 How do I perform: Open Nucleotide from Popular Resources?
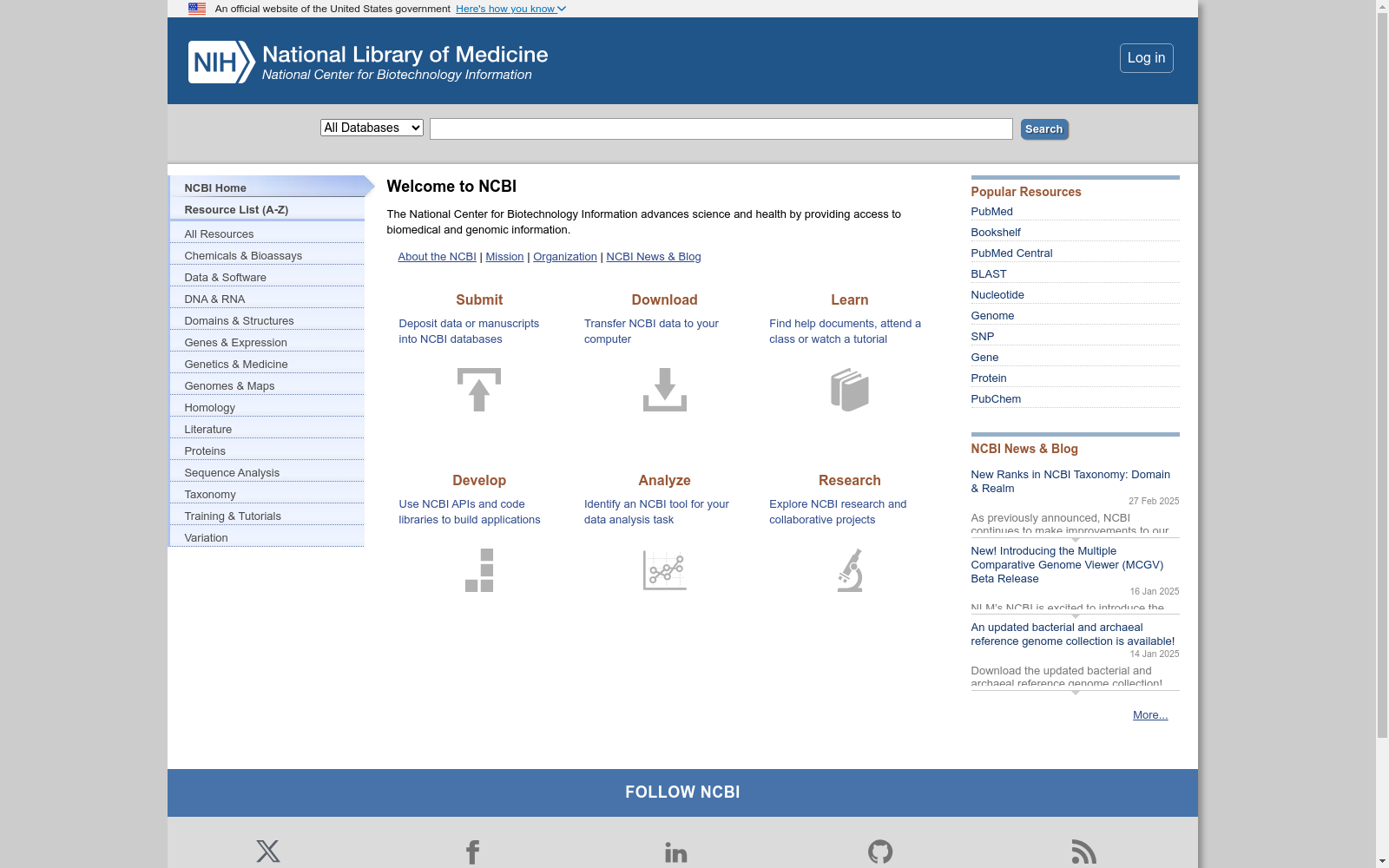[x=997, y=295]
